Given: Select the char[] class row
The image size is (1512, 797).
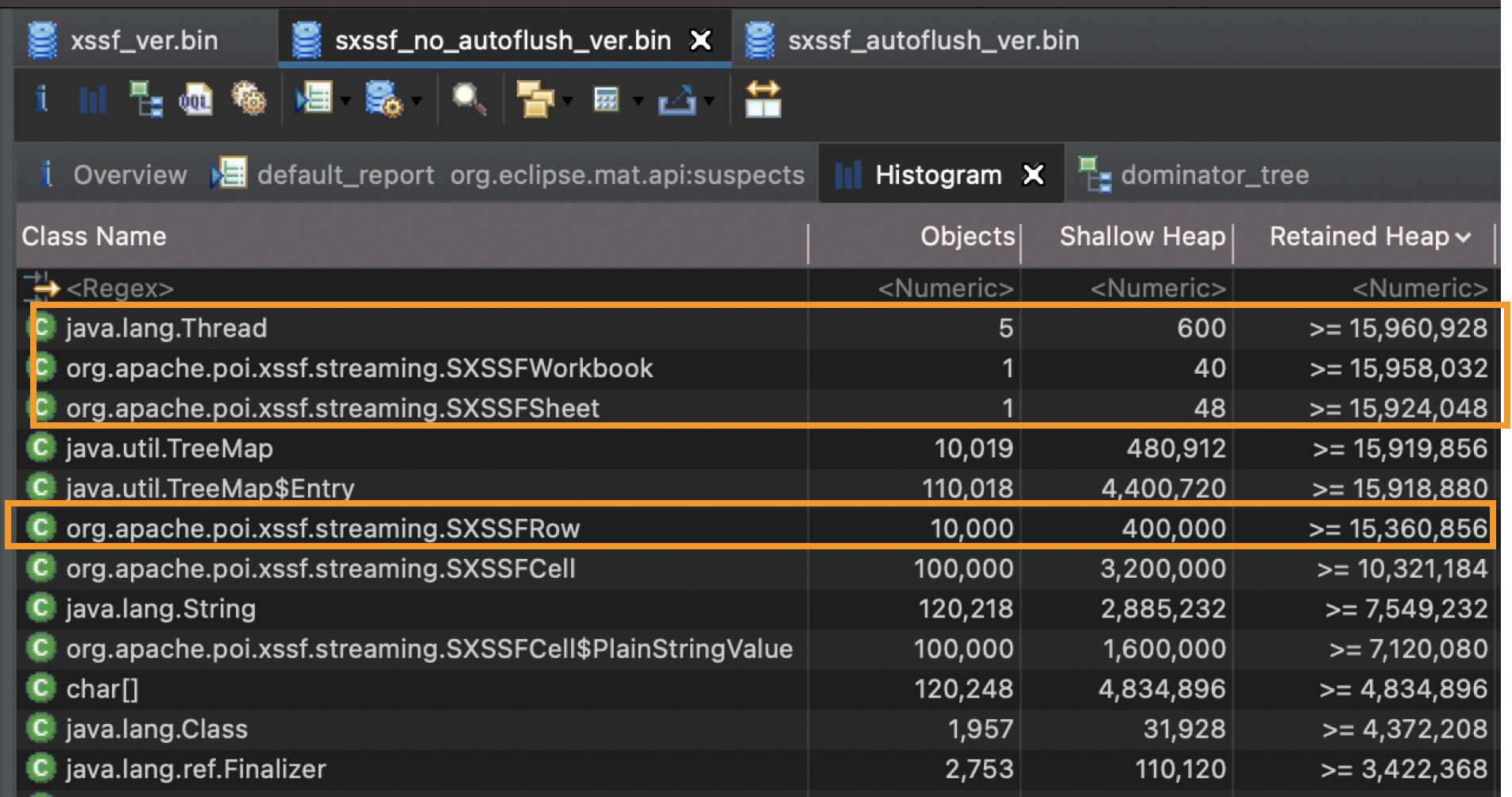Looking at the screenshot, I should [754, 689].
